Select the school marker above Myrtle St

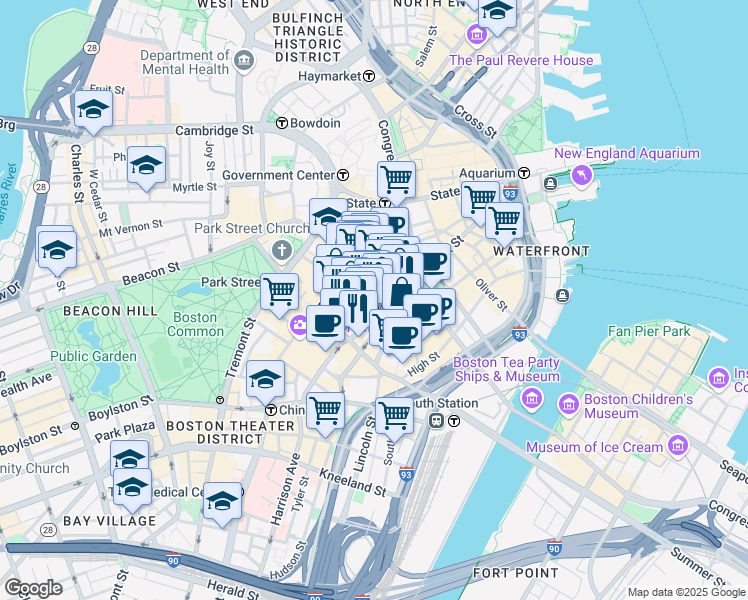(x=146, y=168)
